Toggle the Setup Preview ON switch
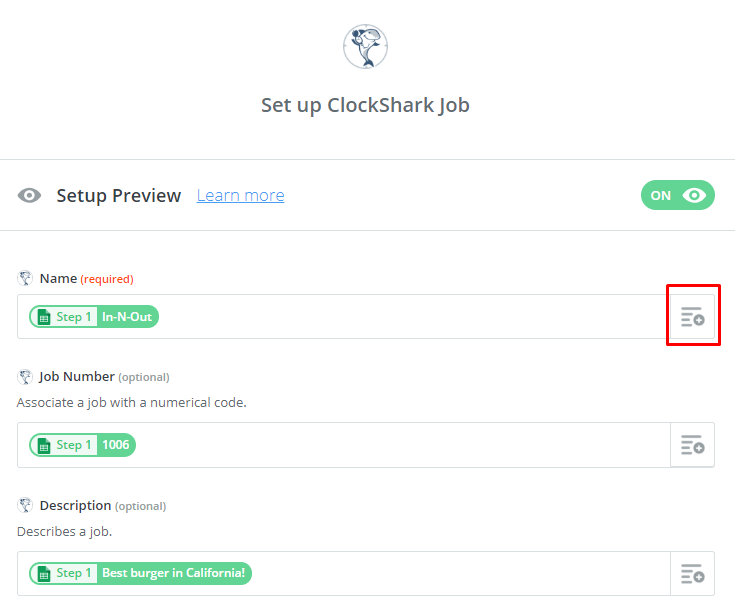This screenshot has width=741, height=611. pyautogui.click(x=678, y=195)
